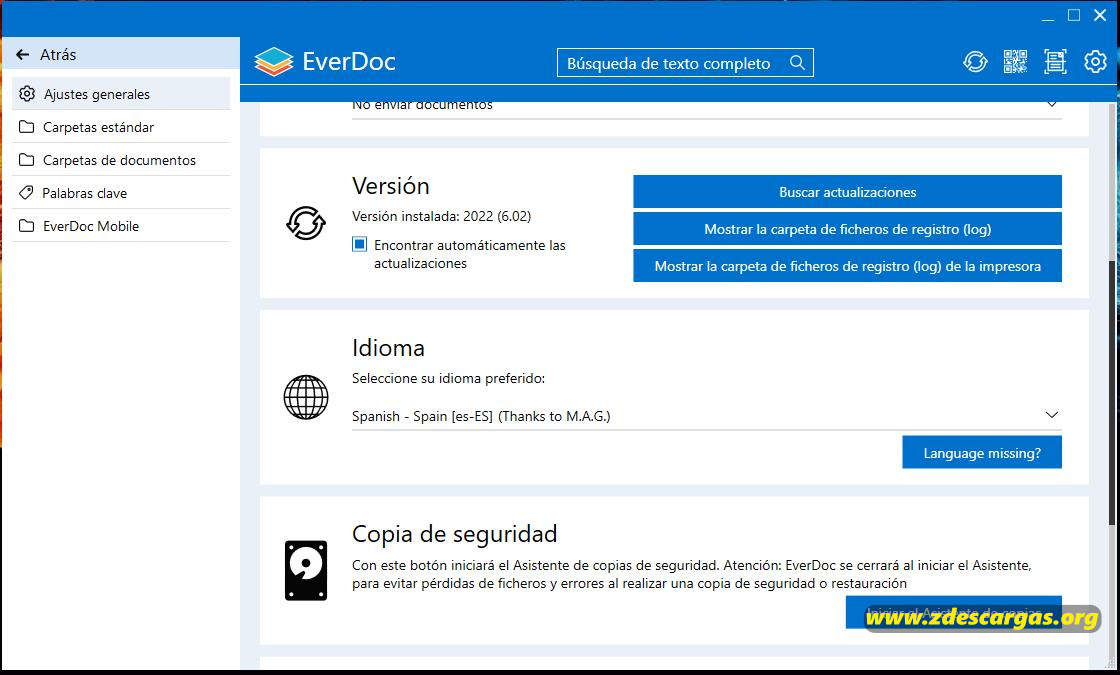Click the hard drive icon in Copia de seguridad
This screenshot has height=675, width=1120.
click(306, 570)
